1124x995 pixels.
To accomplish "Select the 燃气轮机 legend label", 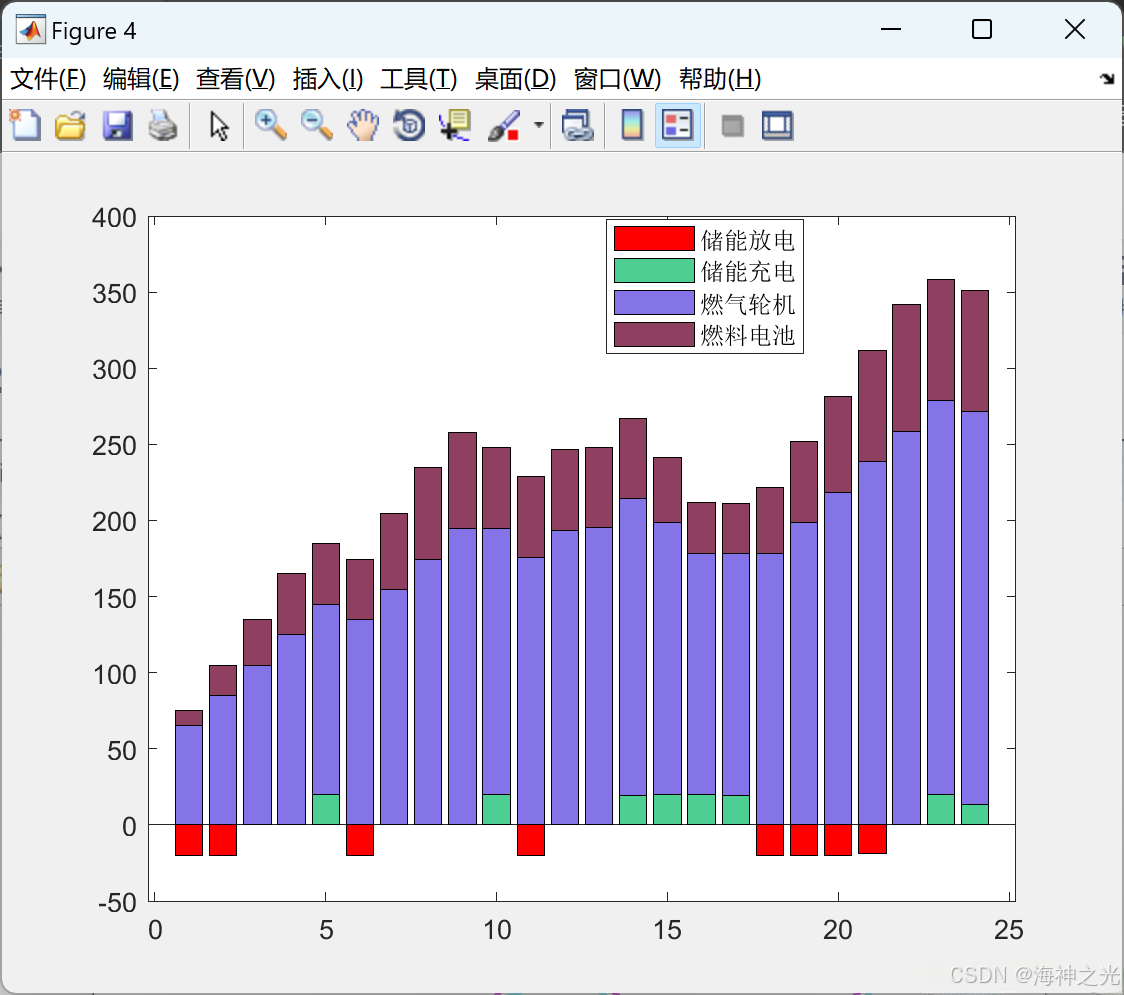I will pyautogui.click(x=747, y=304).
